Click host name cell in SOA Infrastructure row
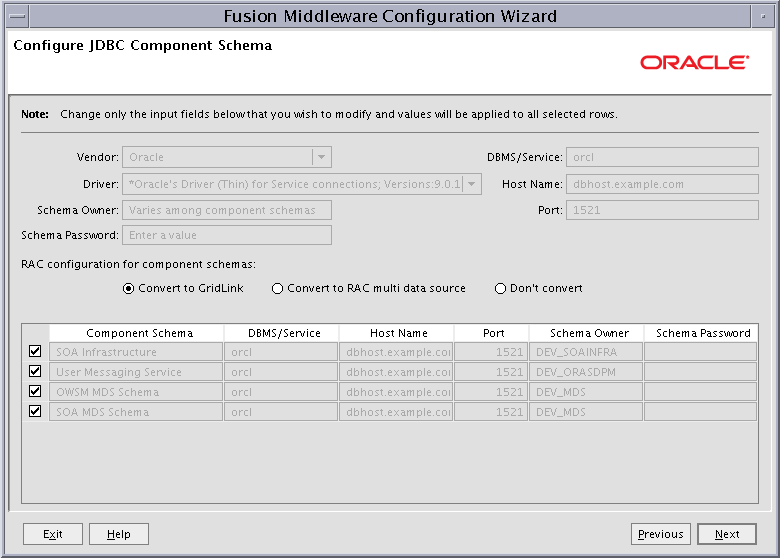Viewport: 780px width, 558px height. 396,352
